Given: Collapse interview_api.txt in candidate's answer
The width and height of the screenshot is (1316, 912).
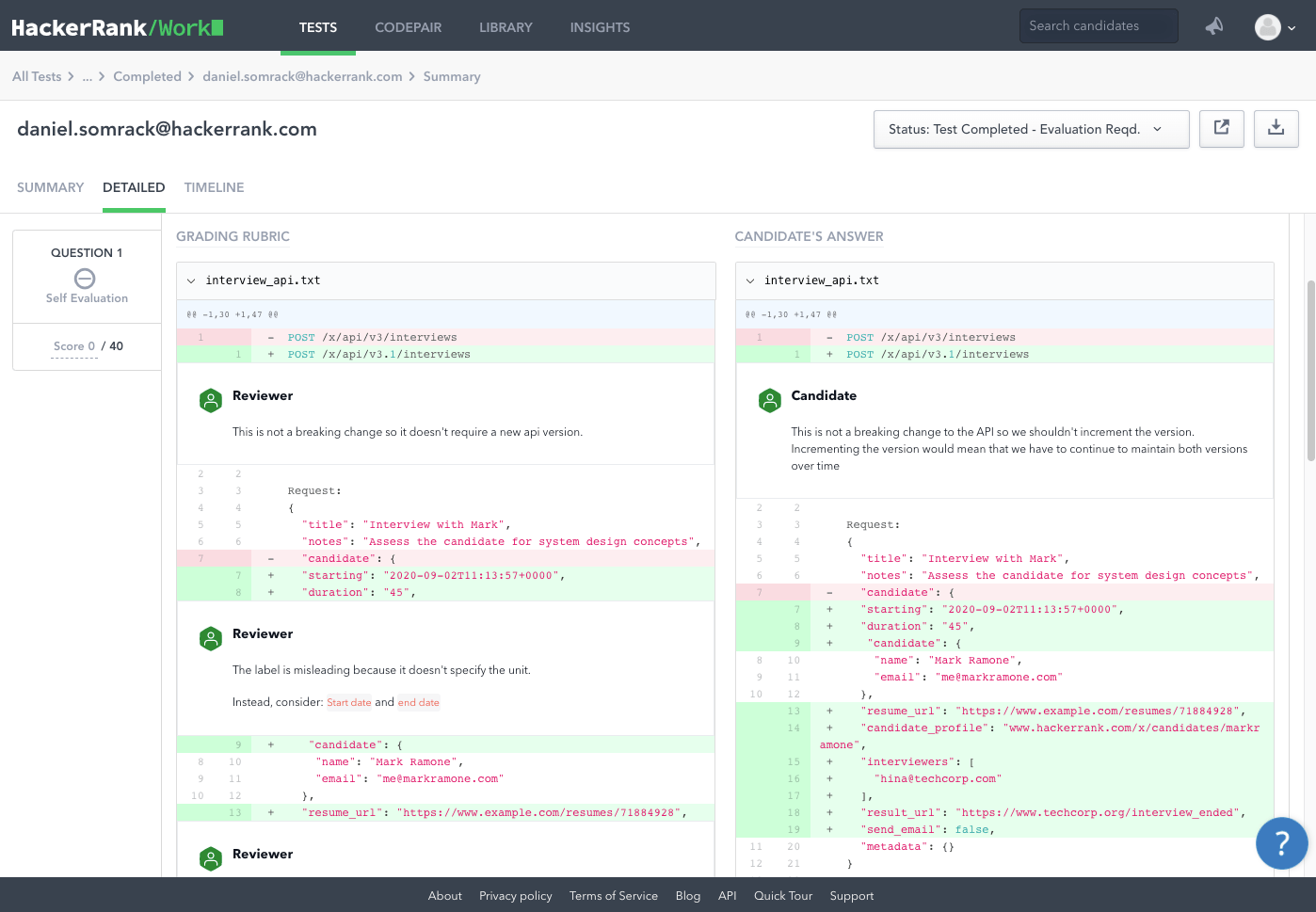Looking at the screenshot, I should pos(749,280).
